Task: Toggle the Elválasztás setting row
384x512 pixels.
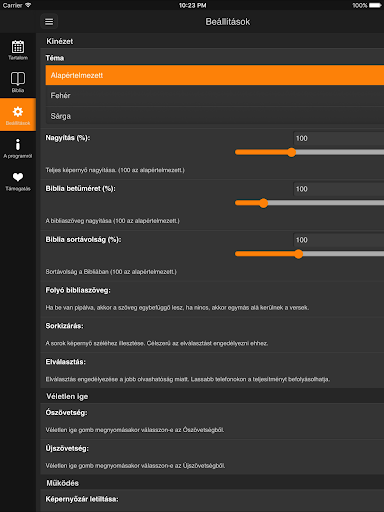Action: (212, 370)
